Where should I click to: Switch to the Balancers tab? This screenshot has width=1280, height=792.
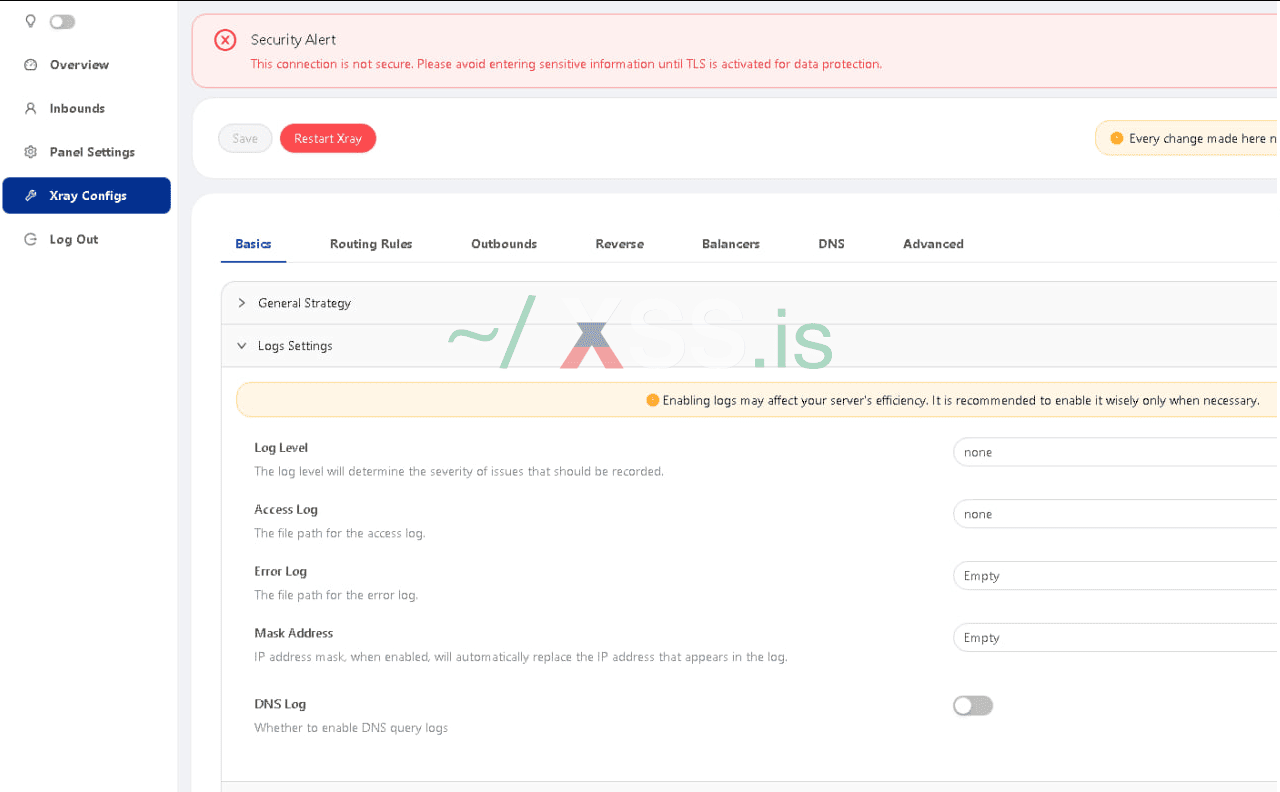point(731,244)
